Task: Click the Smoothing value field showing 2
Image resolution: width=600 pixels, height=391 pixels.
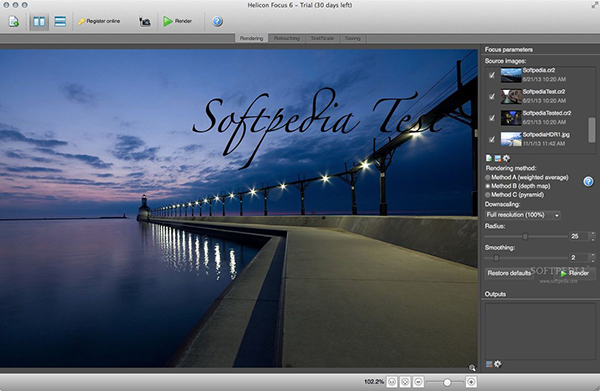Action: (579, 258)
